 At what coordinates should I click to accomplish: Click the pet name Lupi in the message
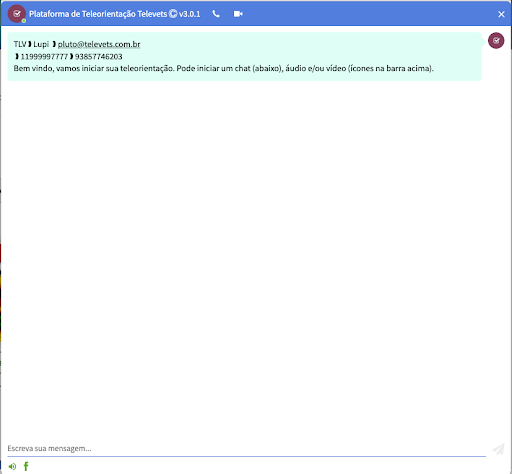[x=41, y=44]
